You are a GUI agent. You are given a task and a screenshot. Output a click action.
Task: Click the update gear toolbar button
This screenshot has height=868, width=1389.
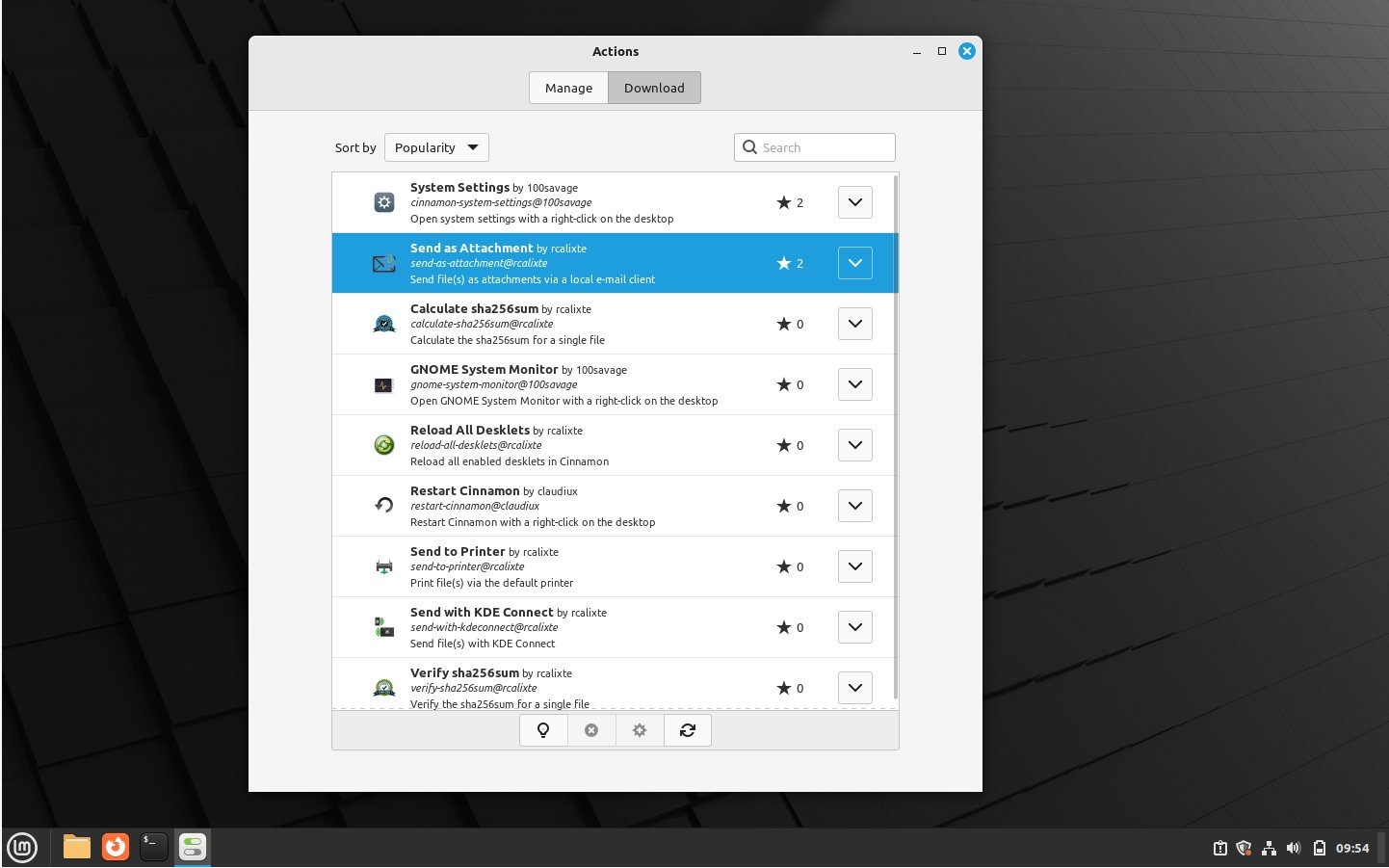coord(640,730)
